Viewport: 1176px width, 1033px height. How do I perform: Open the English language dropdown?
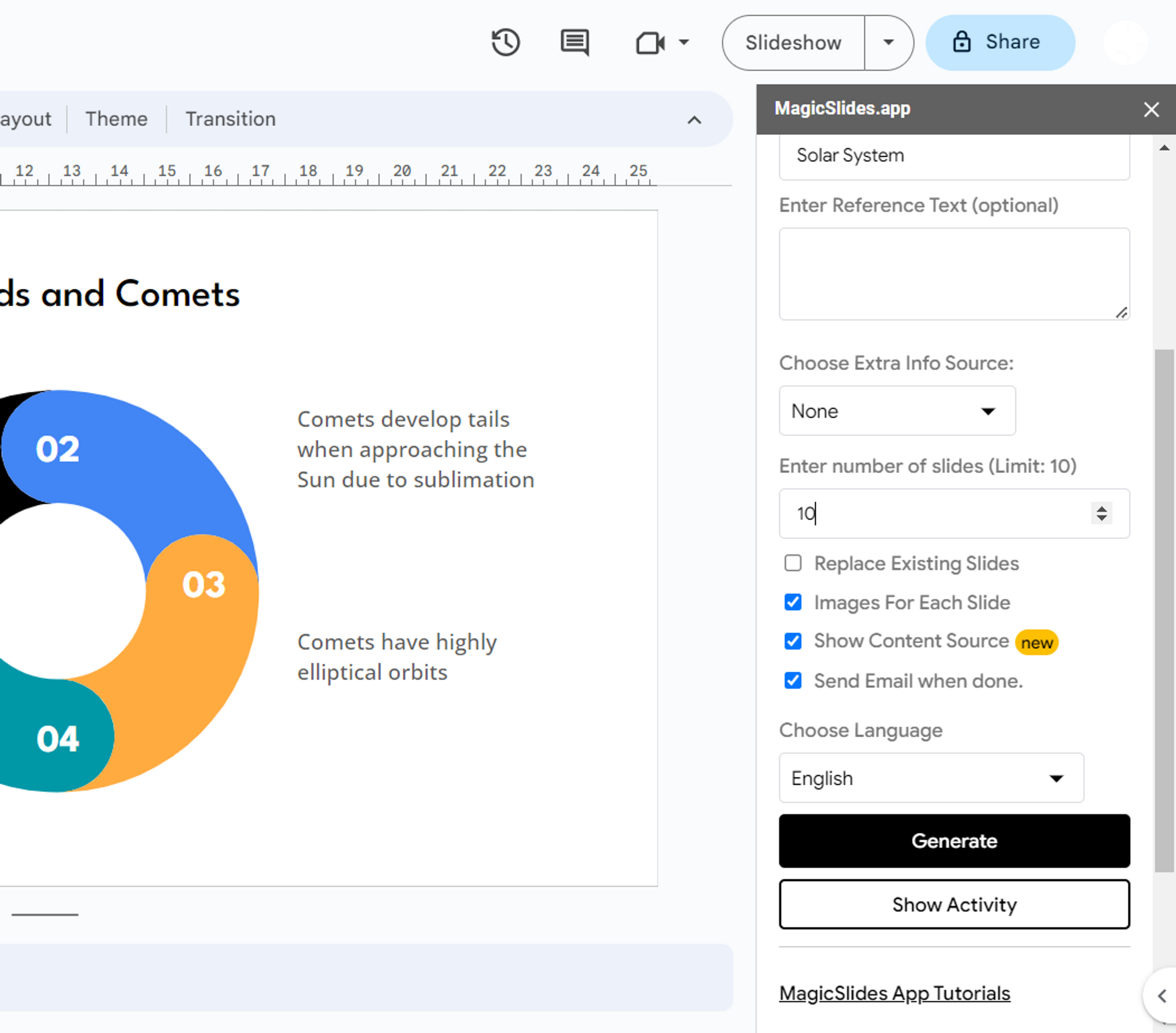pos(931,778)
